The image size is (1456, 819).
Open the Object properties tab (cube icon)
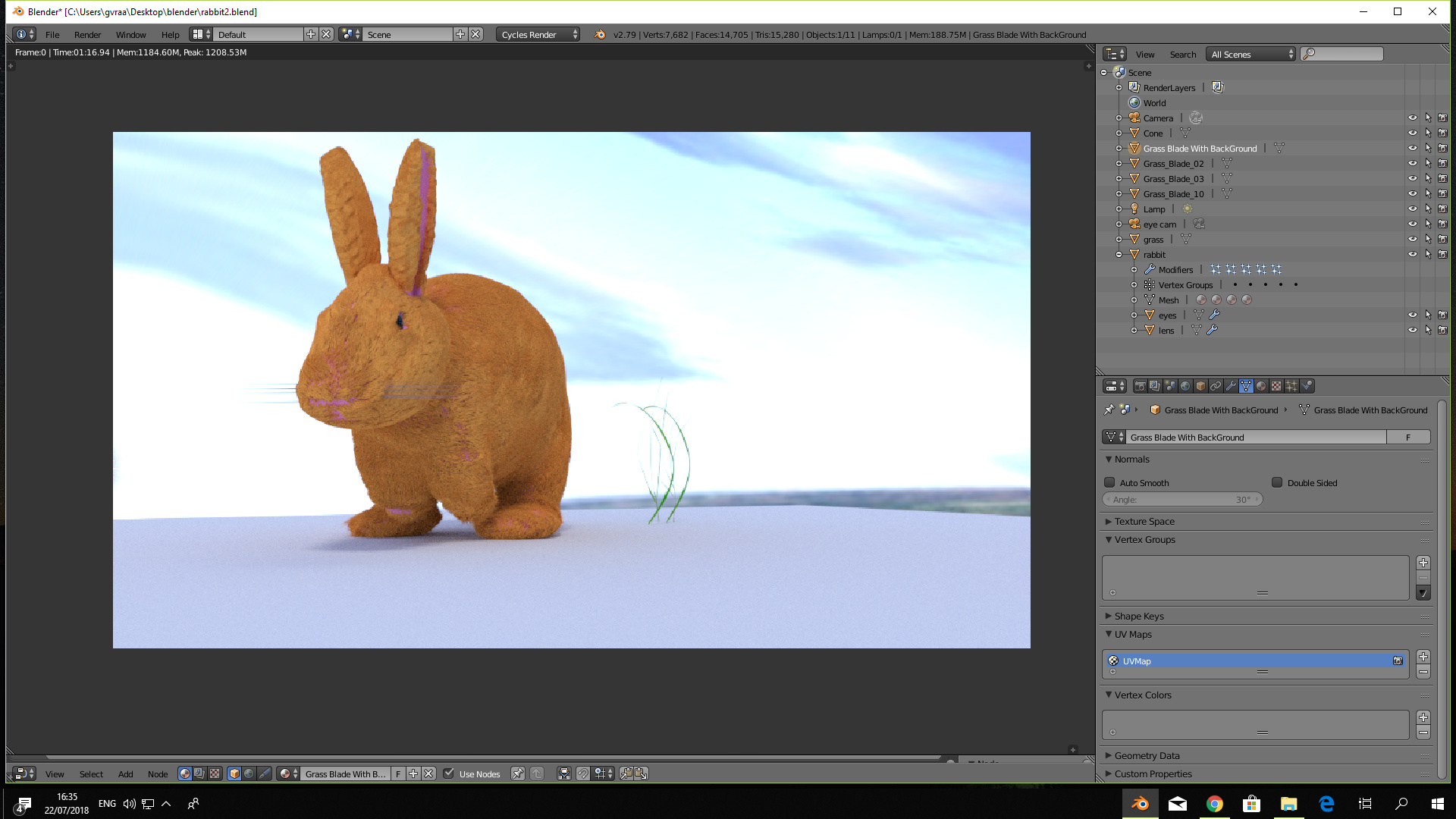tap(1200, 386)
